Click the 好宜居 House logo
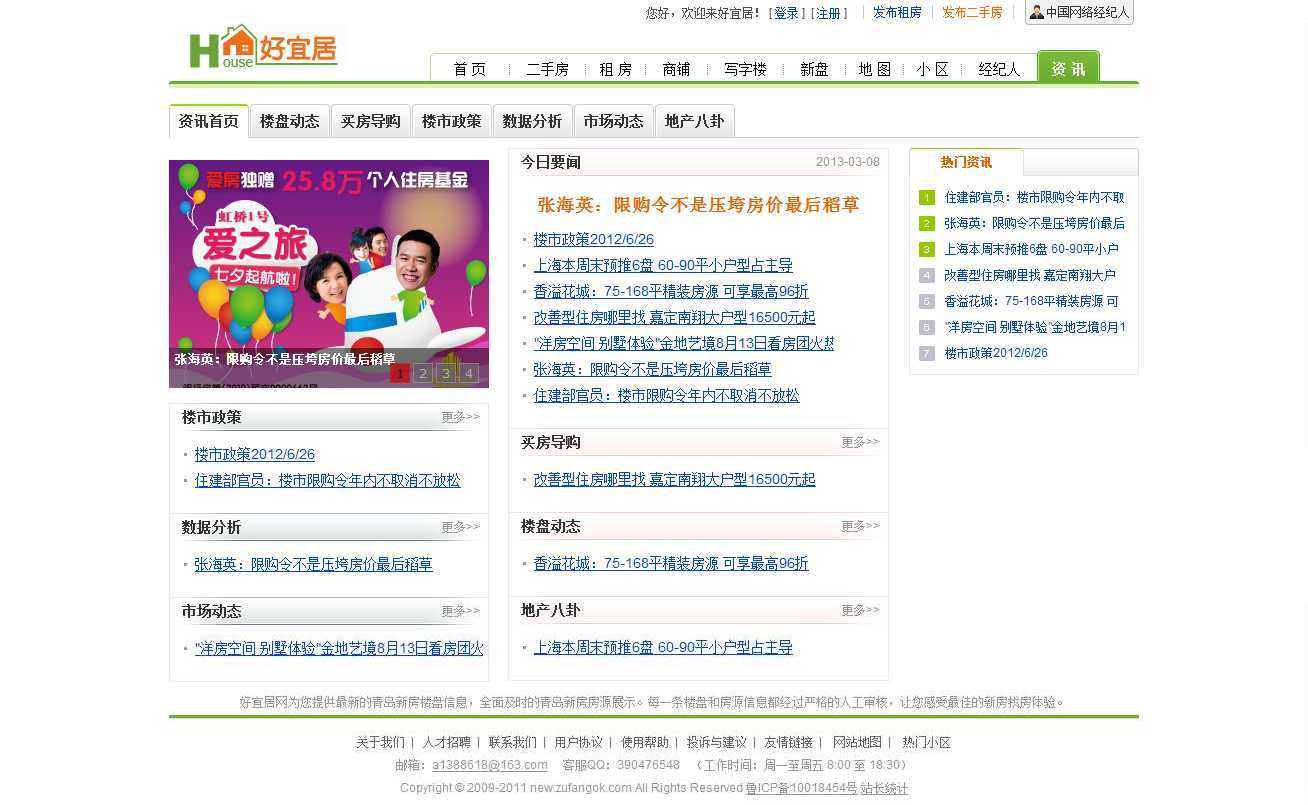 coord(263,46)
